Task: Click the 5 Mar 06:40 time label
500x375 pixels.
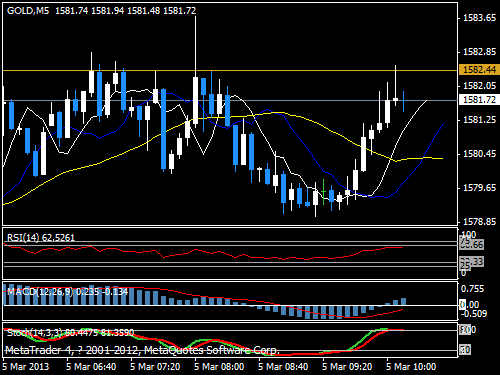Action: 91,367
